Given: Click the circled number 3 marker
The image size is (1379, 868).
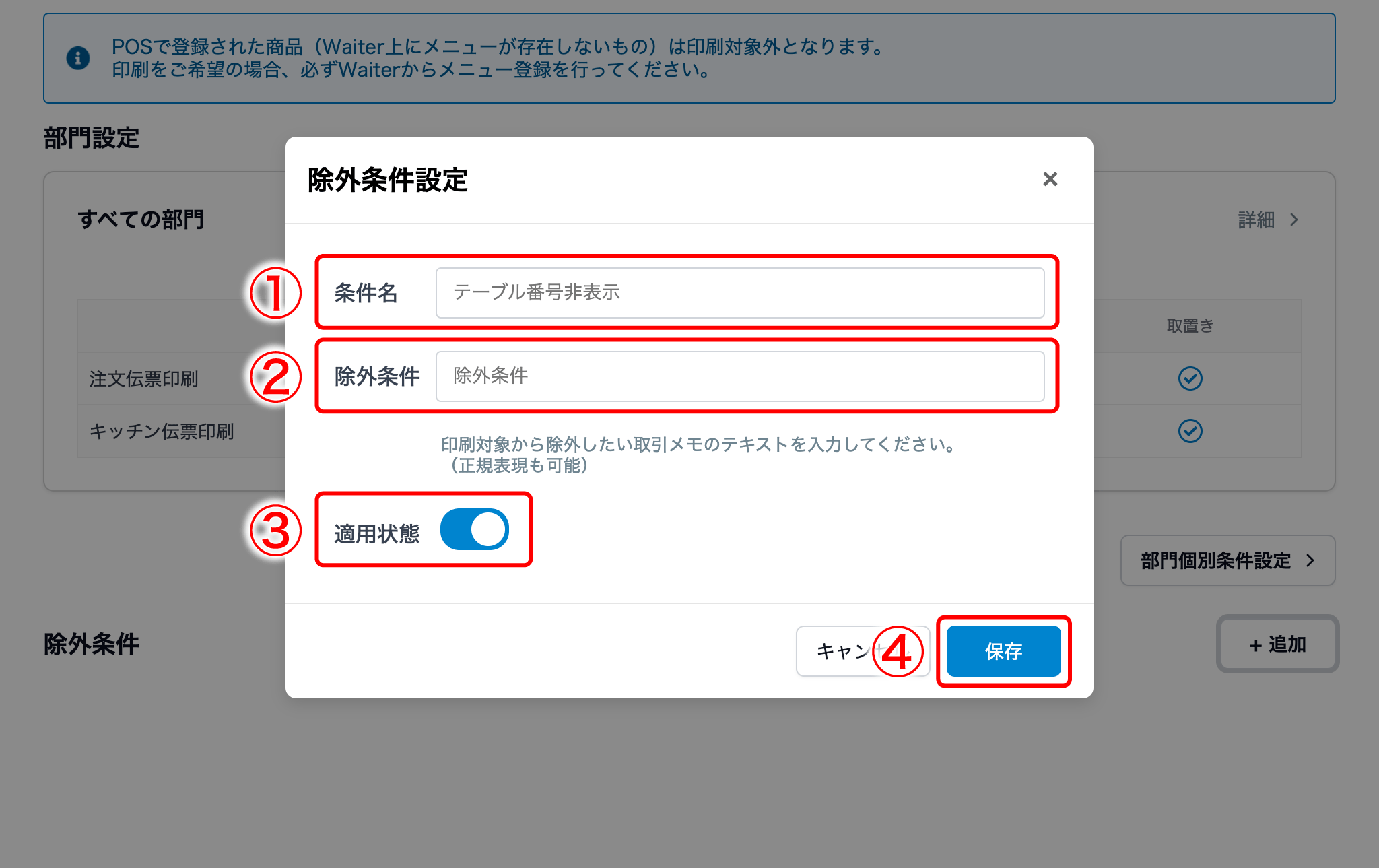Looking at the screenshot, I should pos(275,531).
